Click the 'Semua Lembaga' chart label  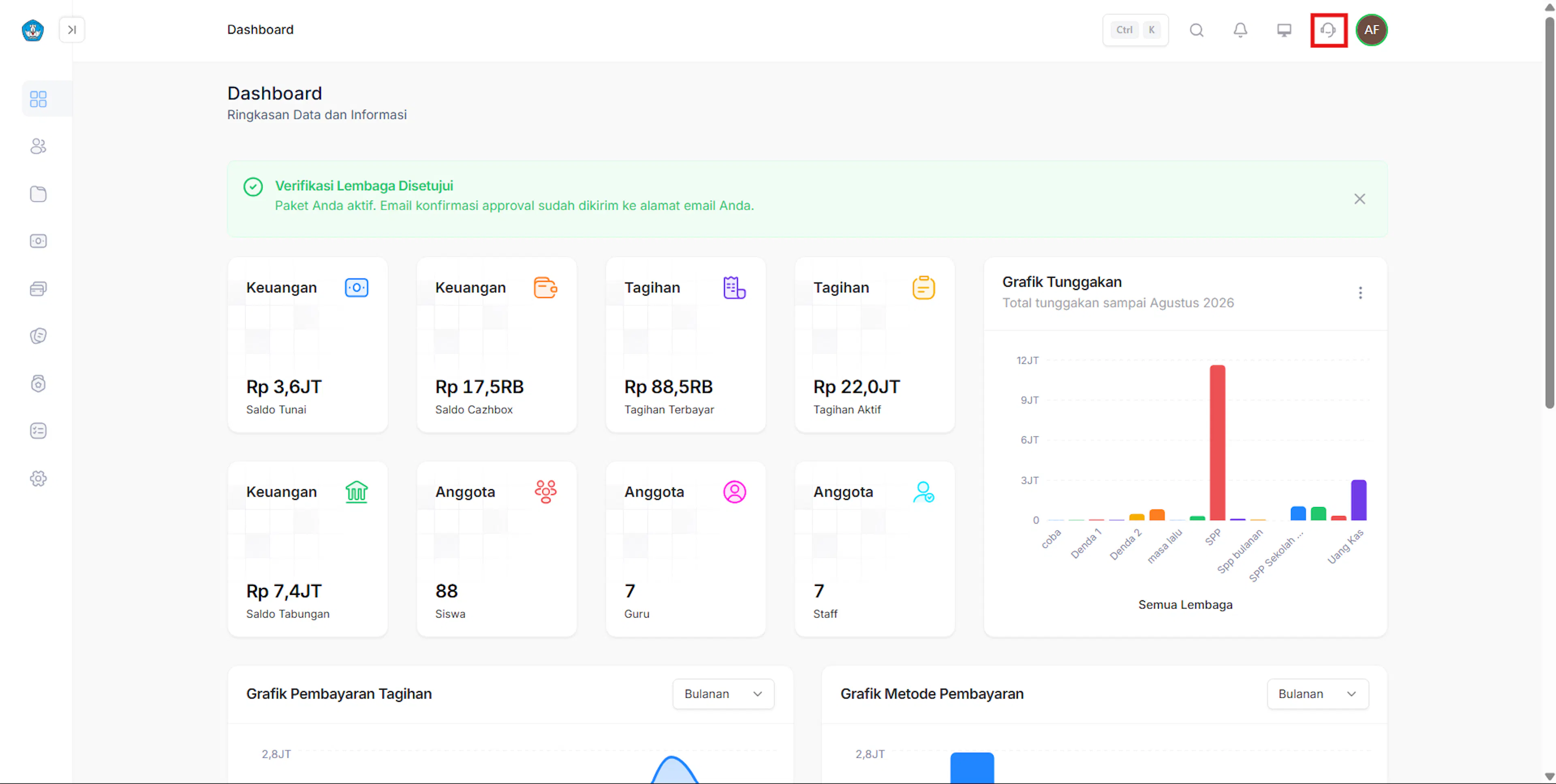point(1185,605)
